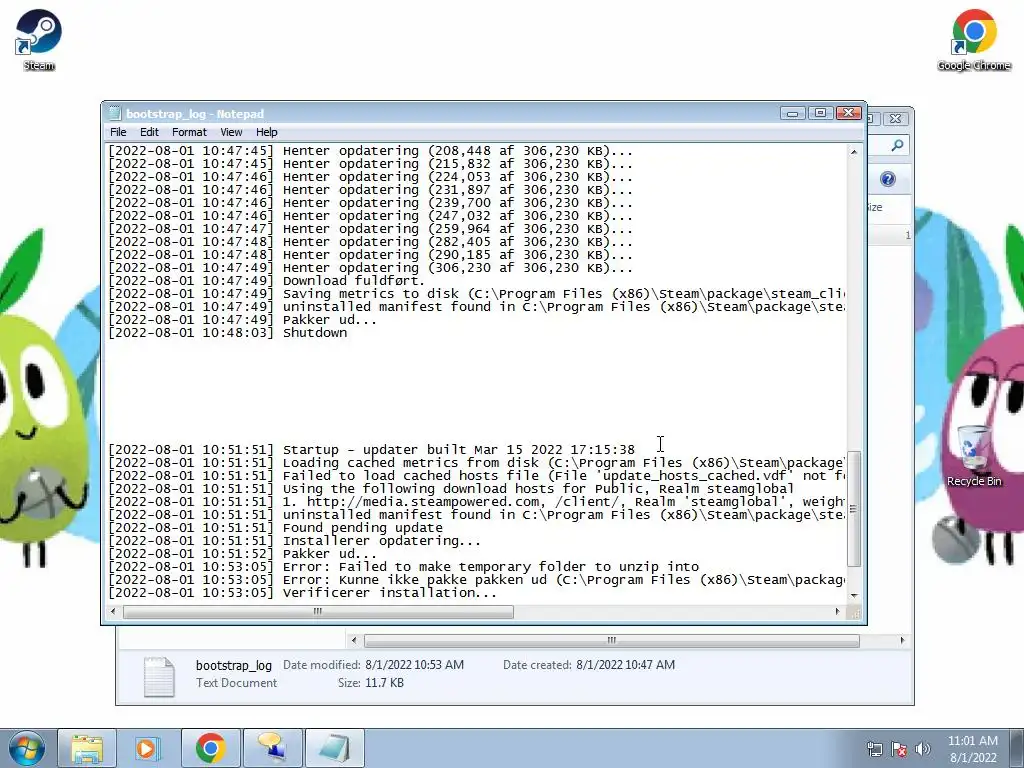Open the Recycle Bin desktop icon
The image size is (1024, 768).
tap(974, 455)
